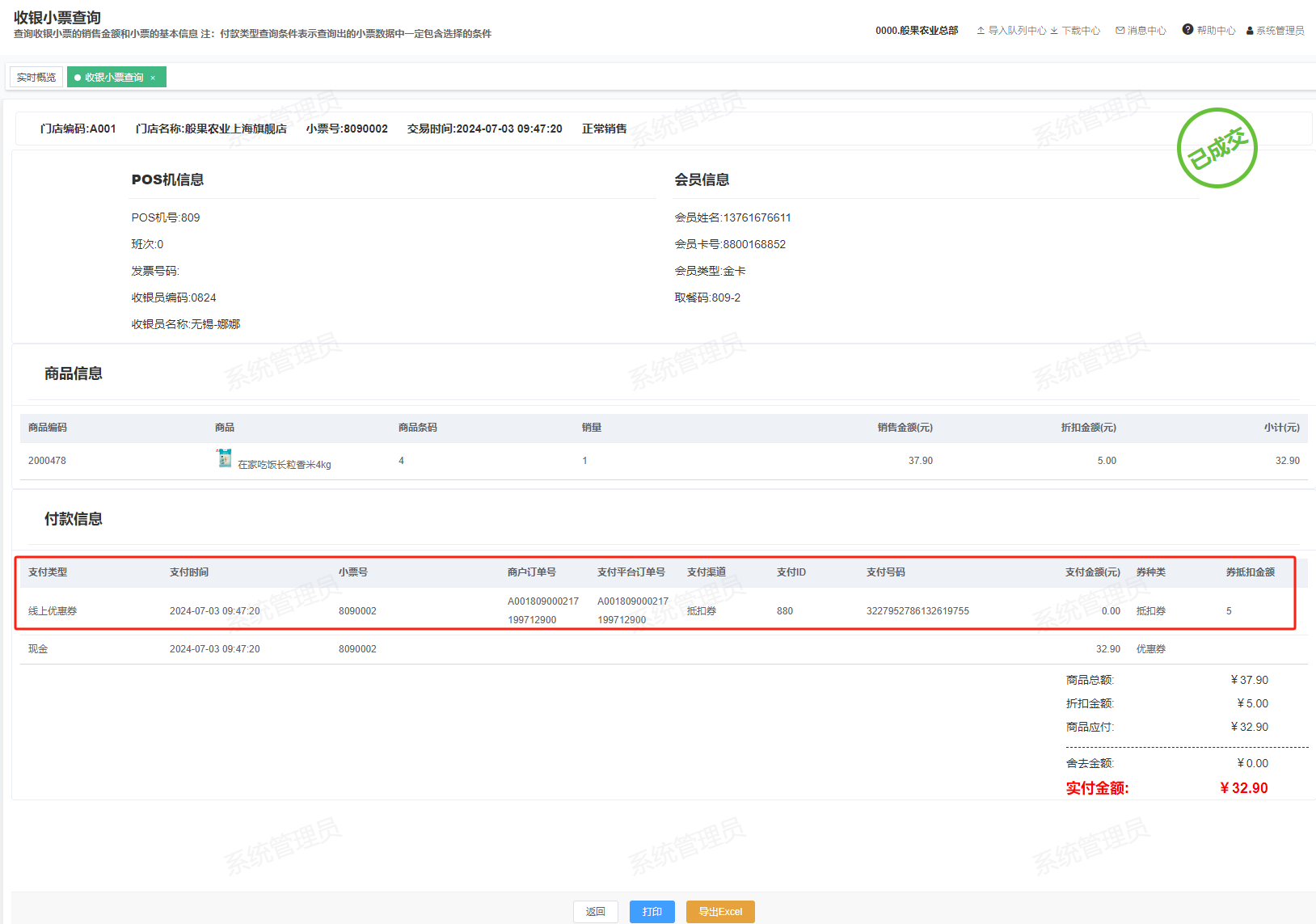The height and width of the screenshot is (924, 1316).
Task: Click the 0000.般果农业总部 organization name
Action: point(917,31)
